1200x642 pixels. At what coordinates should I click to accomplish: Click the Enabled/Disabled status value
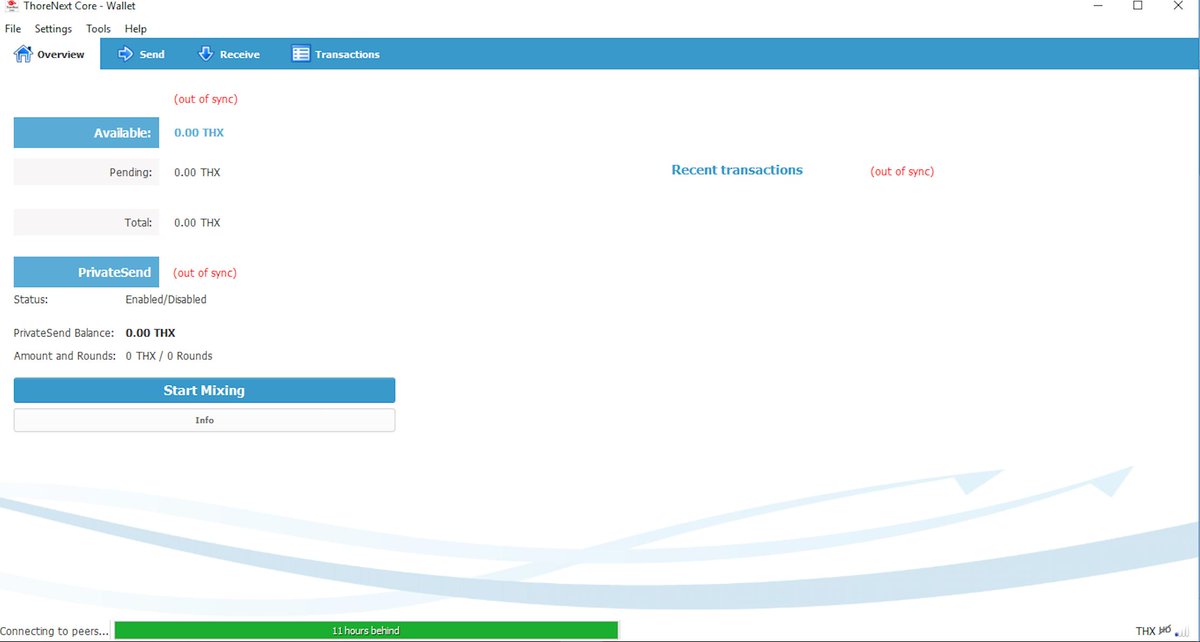tap(166, 299)
